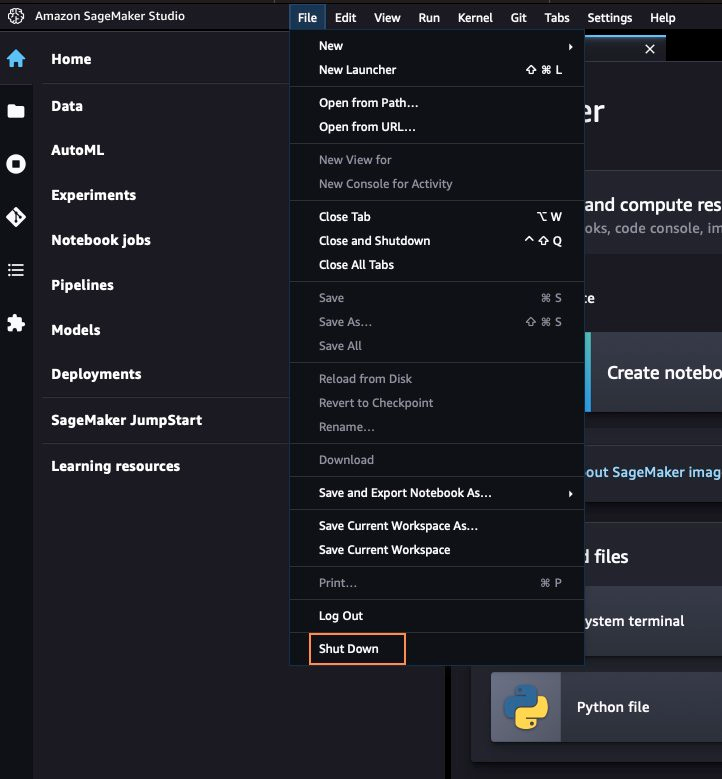Image resolution: width=722 pixels, height=779 pixels.
Task: Click the Home house icon in sidebar
Action: pyautogui.click(x=16, y=58)
